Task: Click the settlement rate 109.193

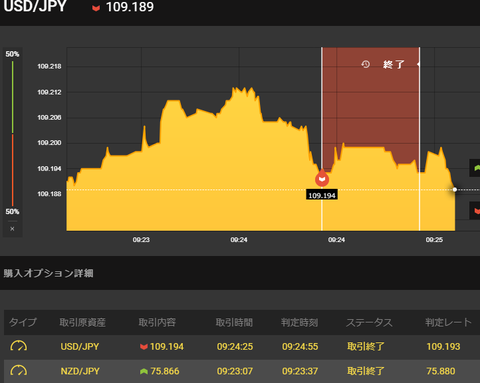Action: click(x=443, y=347)
